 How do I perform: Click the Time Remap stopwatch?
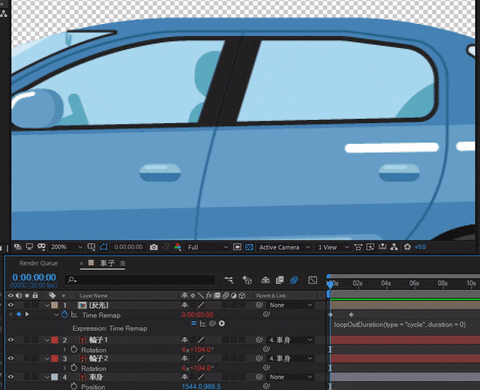click(65, 315)
